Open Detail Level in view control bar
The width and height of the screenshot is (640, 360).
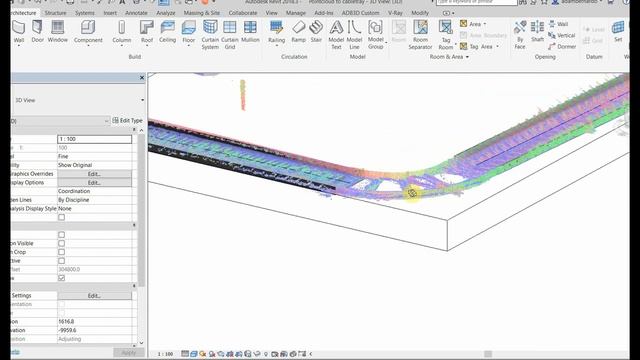point(185,354)
